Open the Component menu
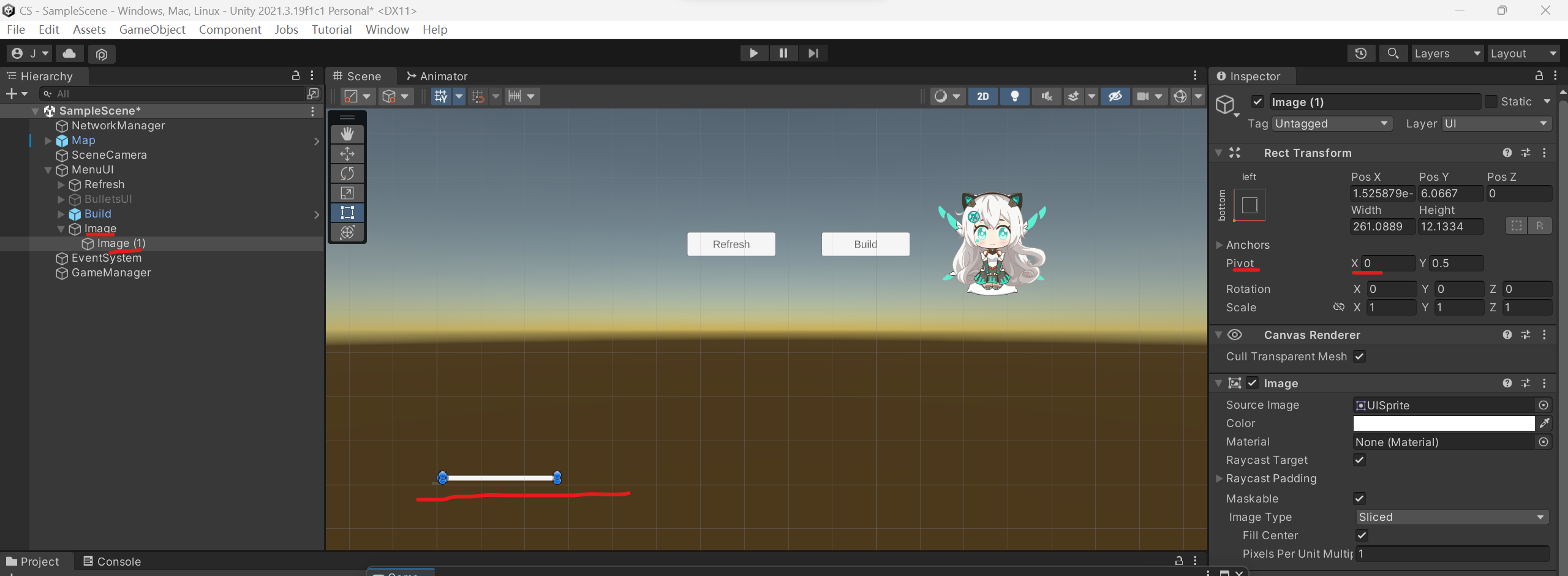The width and height of the screenshot is (1568, 576). click(230, 29)
